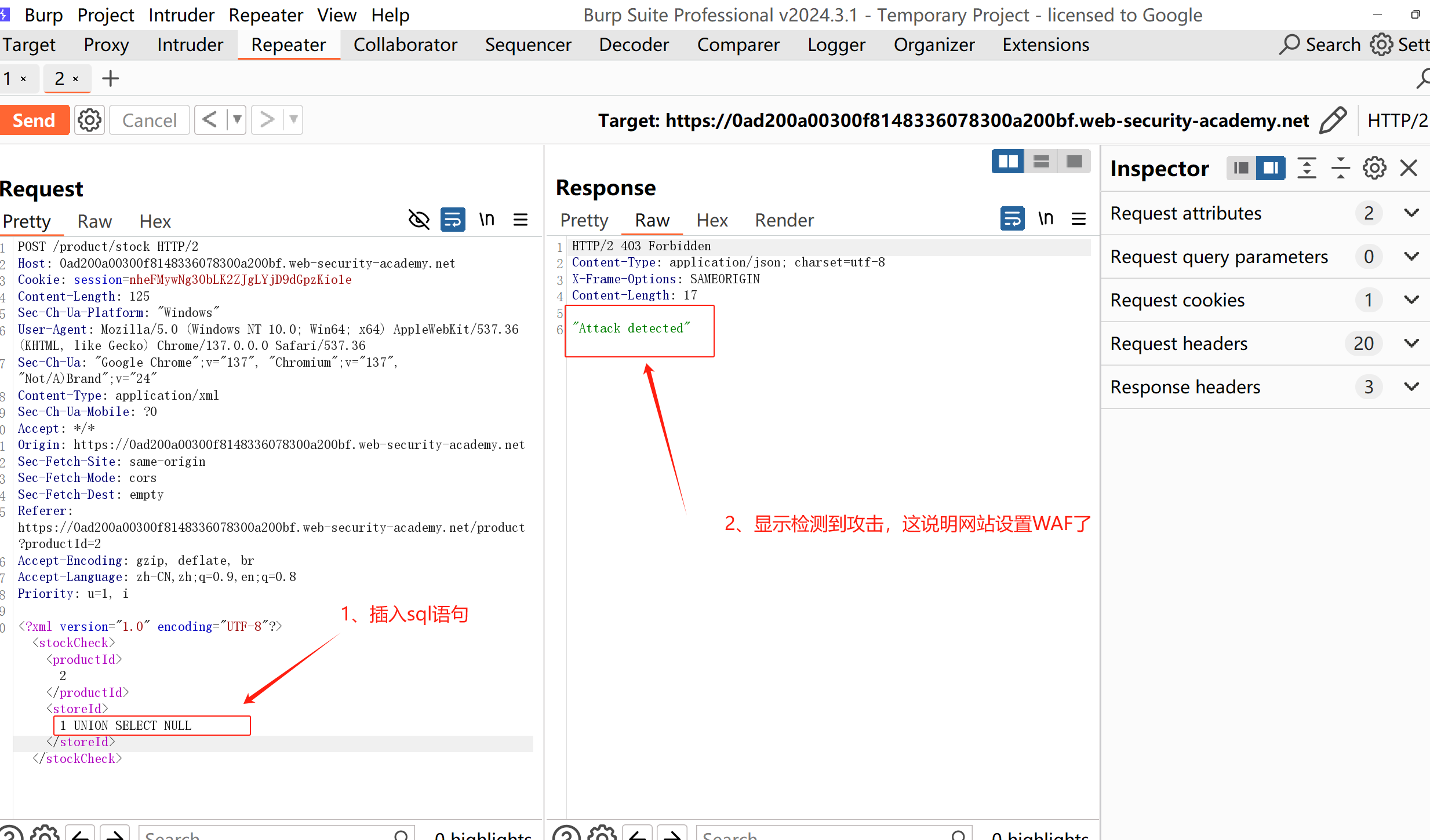Image resolution: width=1430 pixels, height=840 pixels.
Task: Click the request settings gear next to Send
Action: [x=89, y=120]
